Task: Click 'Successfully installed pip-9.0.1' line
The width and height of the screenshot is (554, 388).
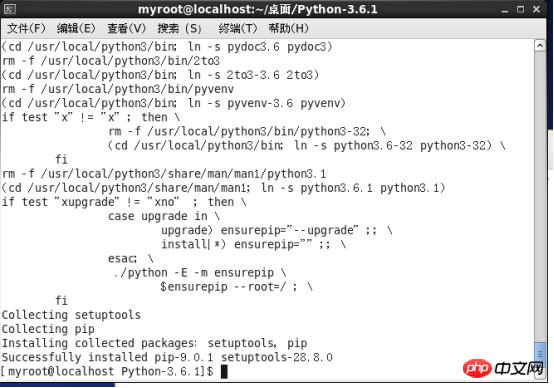Action: 167,357
